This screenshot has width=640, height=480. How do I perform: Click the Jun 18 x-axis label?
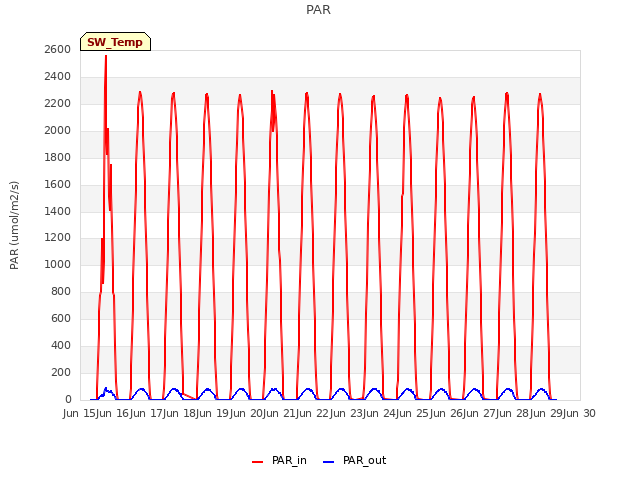tap(180, 413)
